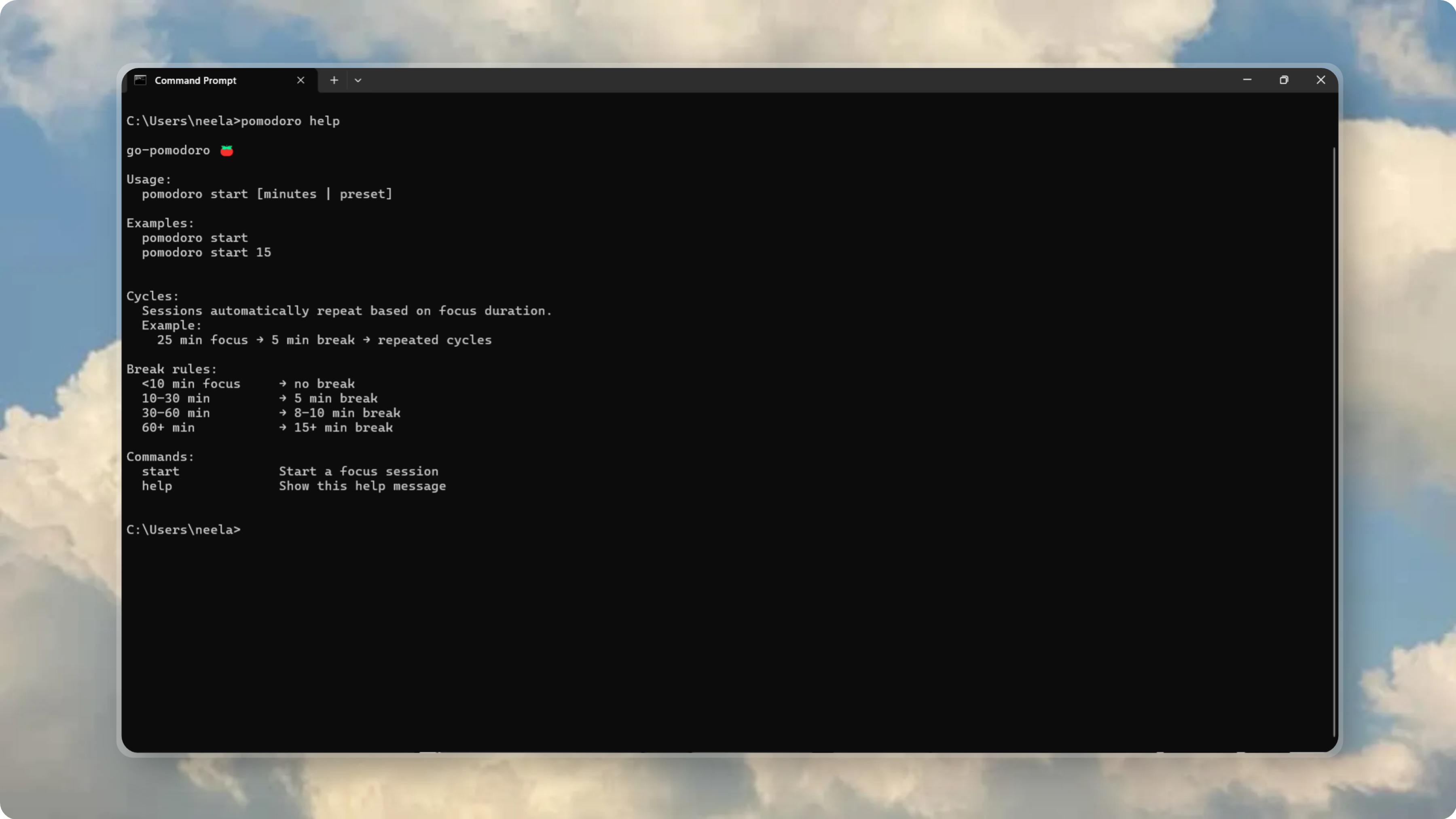This screenshot has width=1456, height=819.
Task: Click the 'go-pomodoro' program name text
Action: pos(168,150)
